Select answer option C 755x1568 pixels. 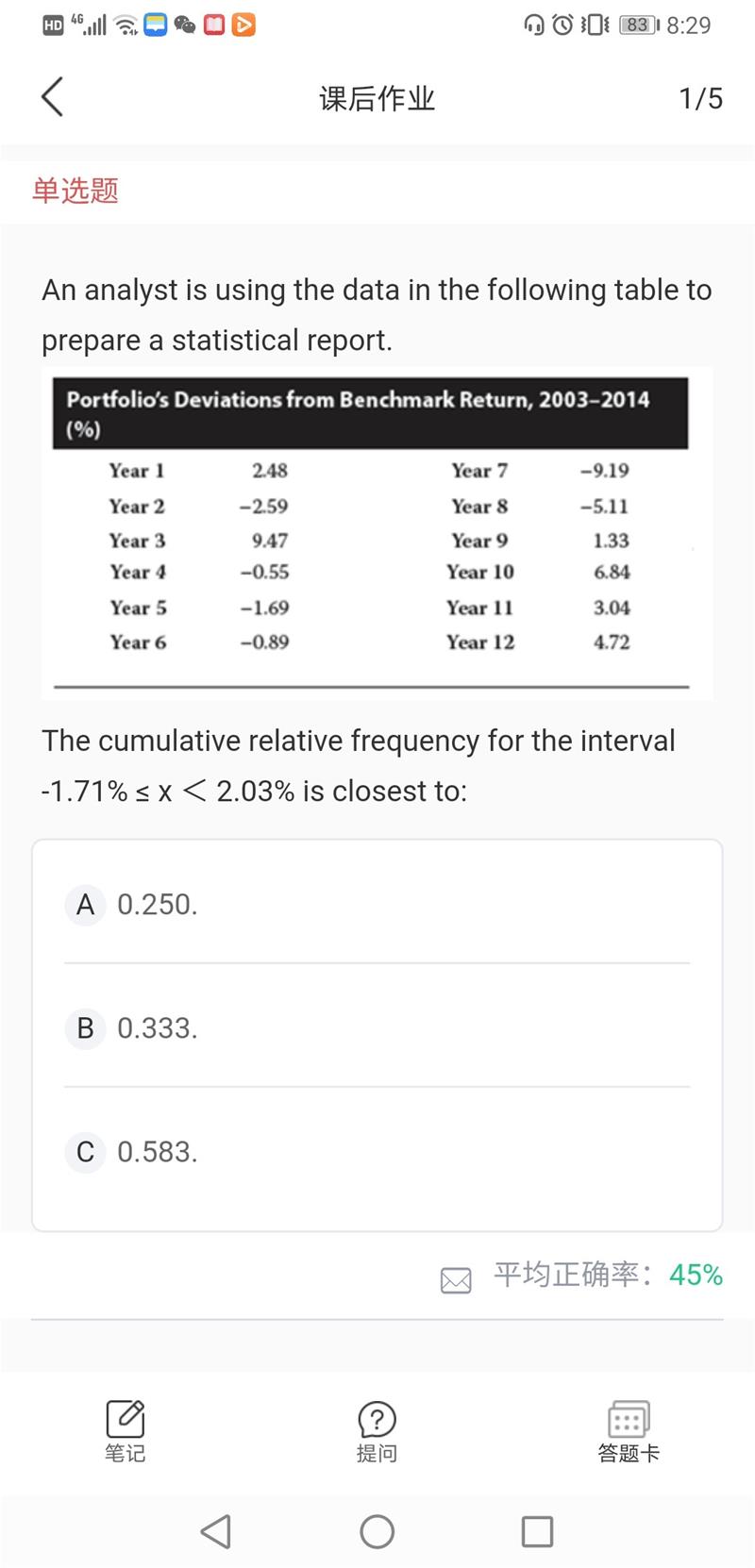(x=85, y=1152)
